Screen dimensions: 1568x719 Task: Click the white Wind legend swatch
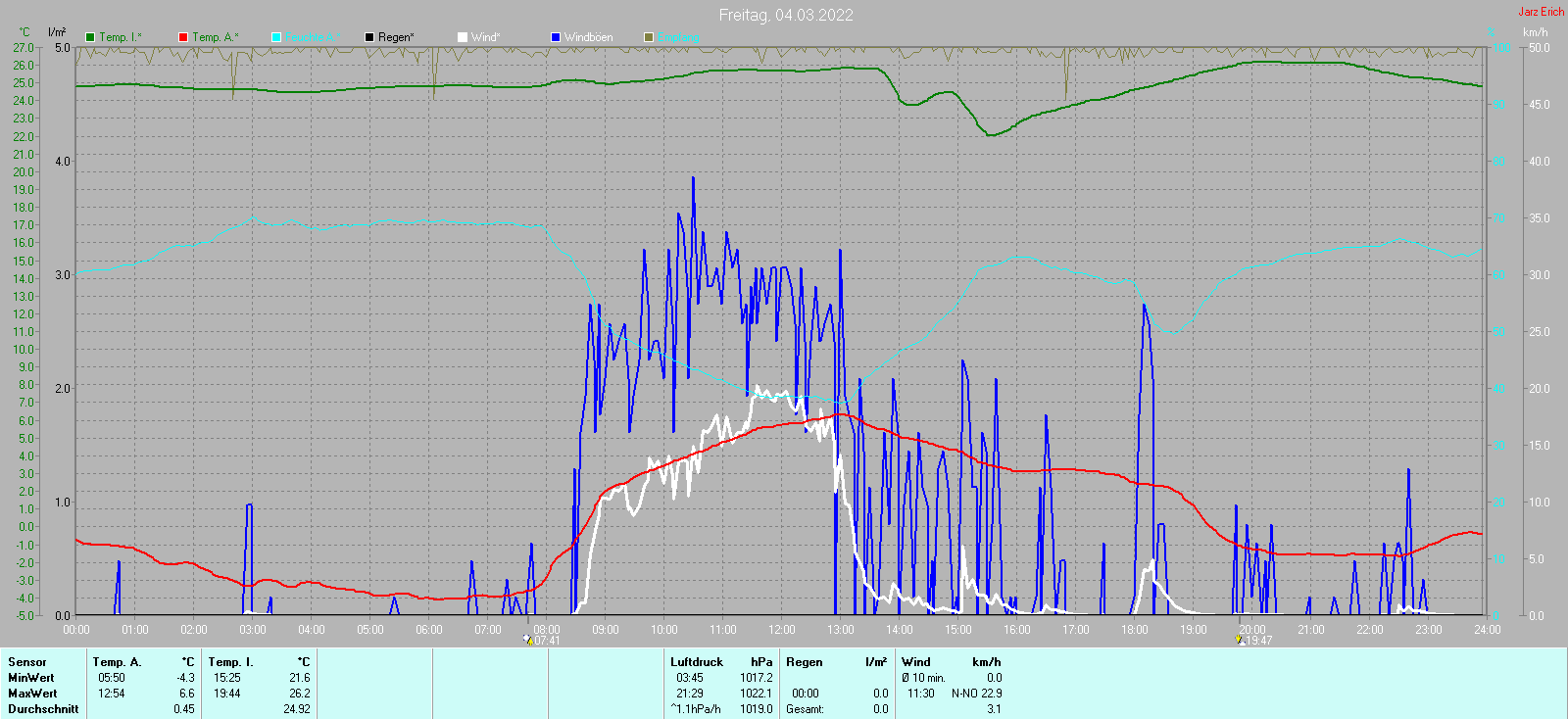463,37
